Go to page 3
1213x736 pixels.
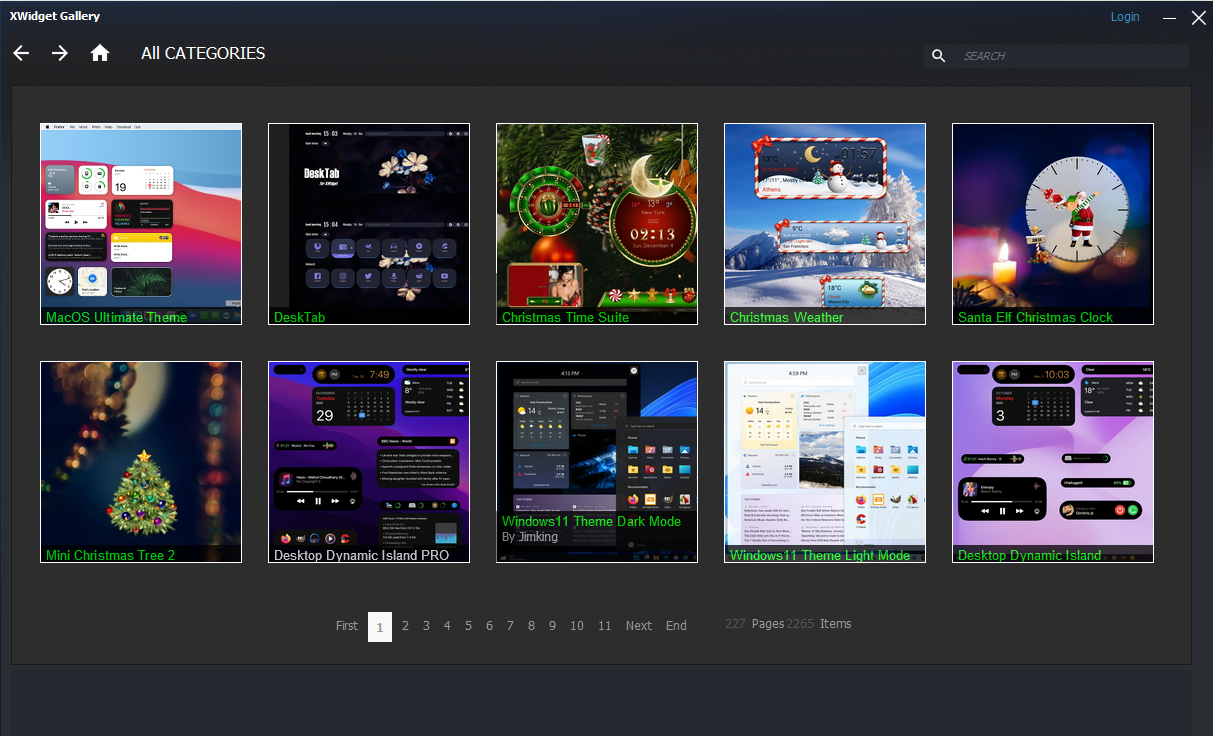pos(426,626)
